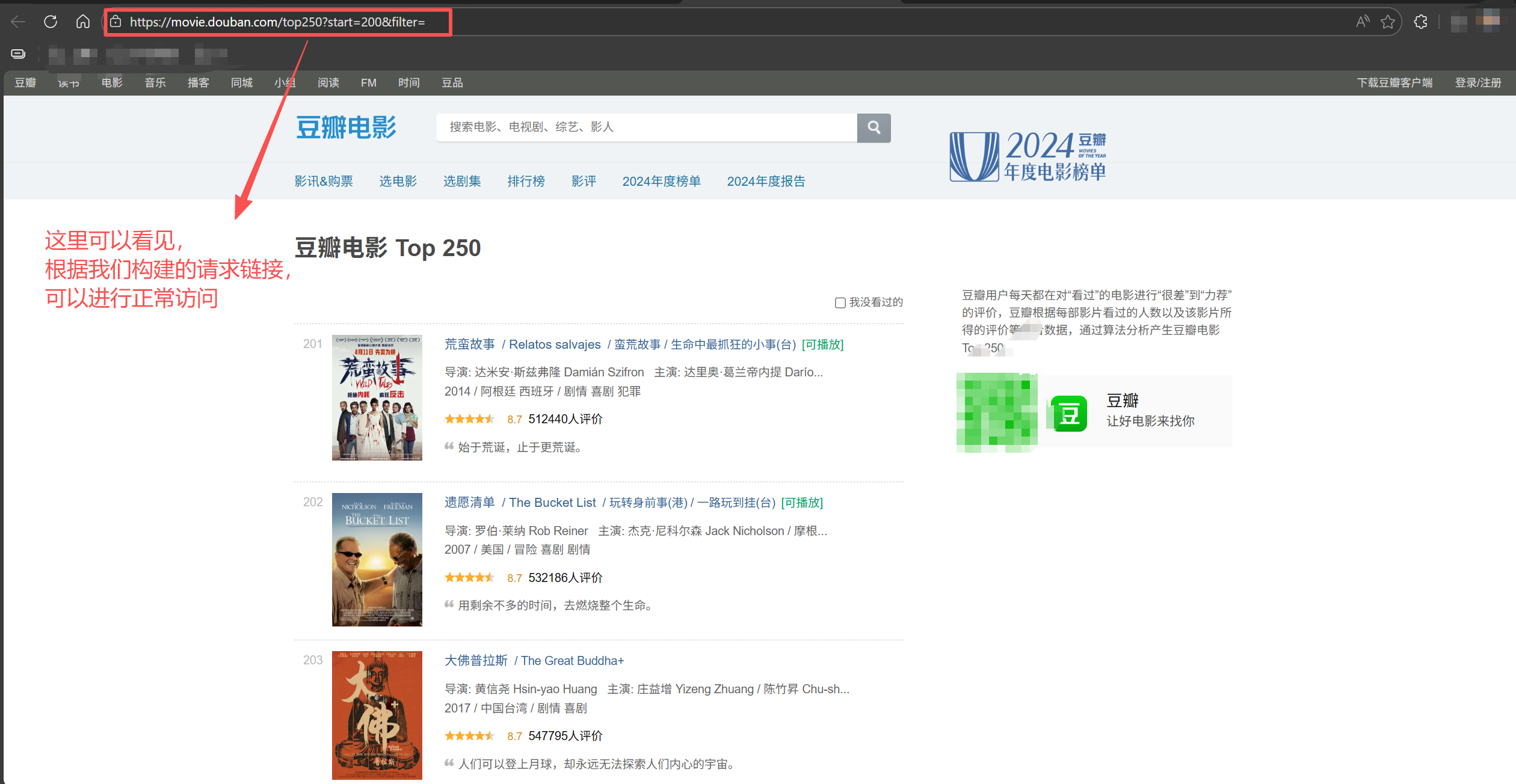Check the 我没看过的 checkbox
This screenshot has width=1516, height=784.
(x=840, y=302)
